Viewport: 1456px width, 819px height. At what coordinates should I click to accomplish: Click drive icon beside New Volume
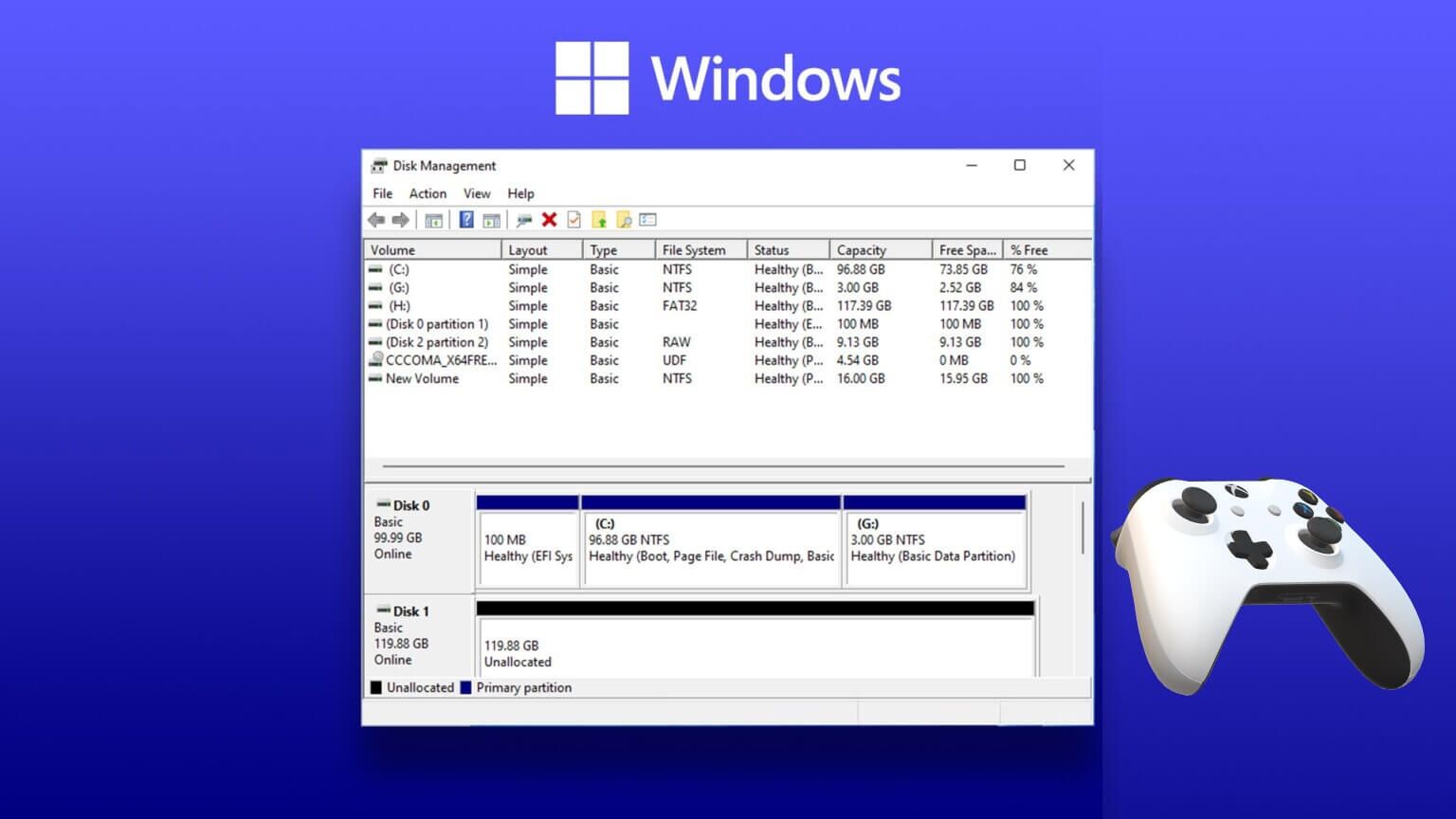pyautogui.click(x=376, y=378)
